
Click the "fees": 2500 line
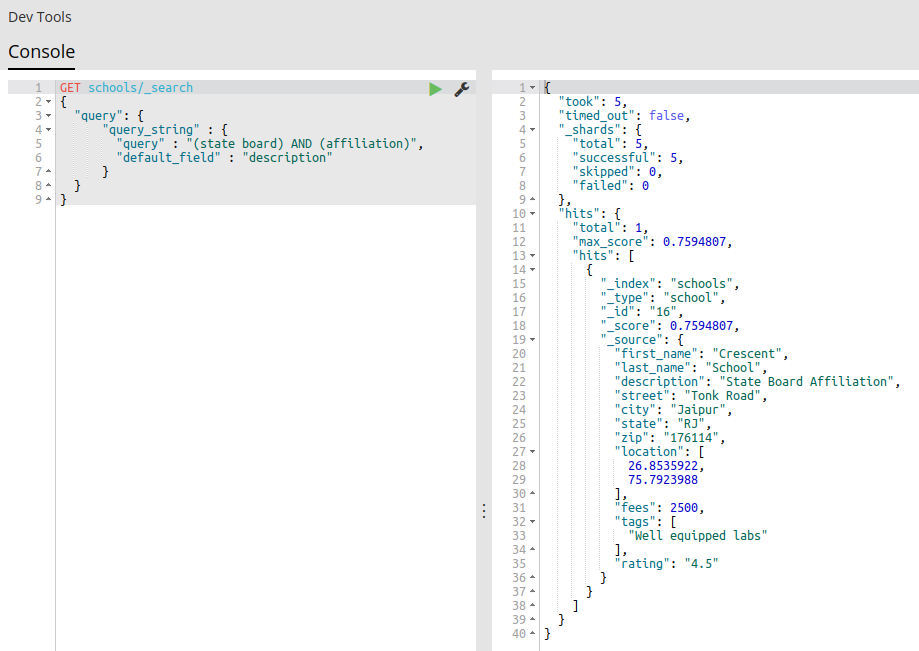[659, 508]
